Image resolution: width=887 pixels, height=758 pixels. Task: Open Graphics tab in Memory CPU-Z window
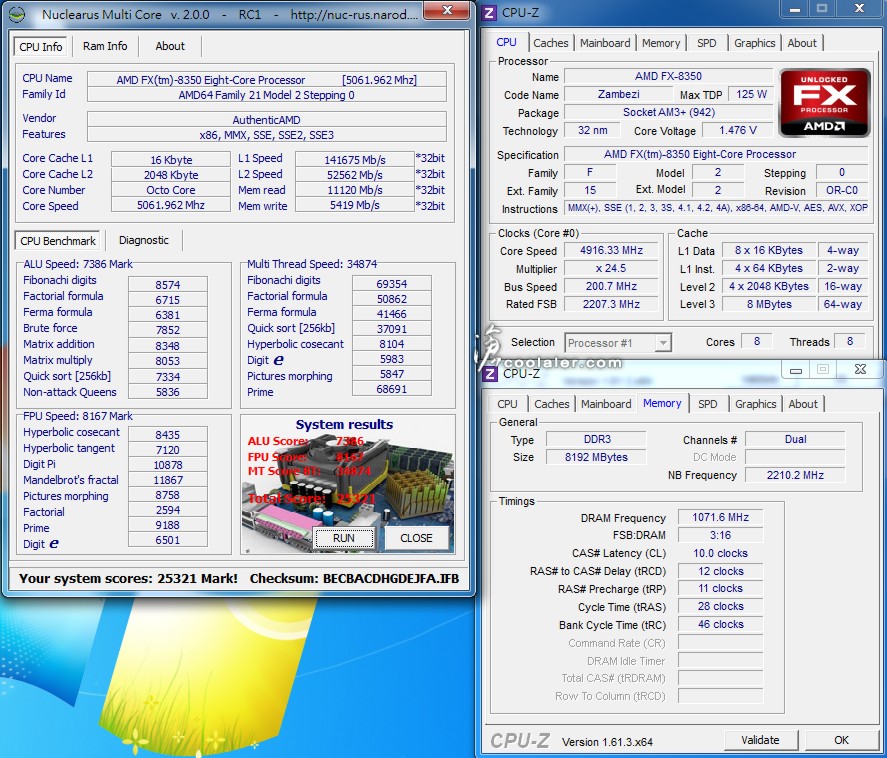(x=756, y=404)
